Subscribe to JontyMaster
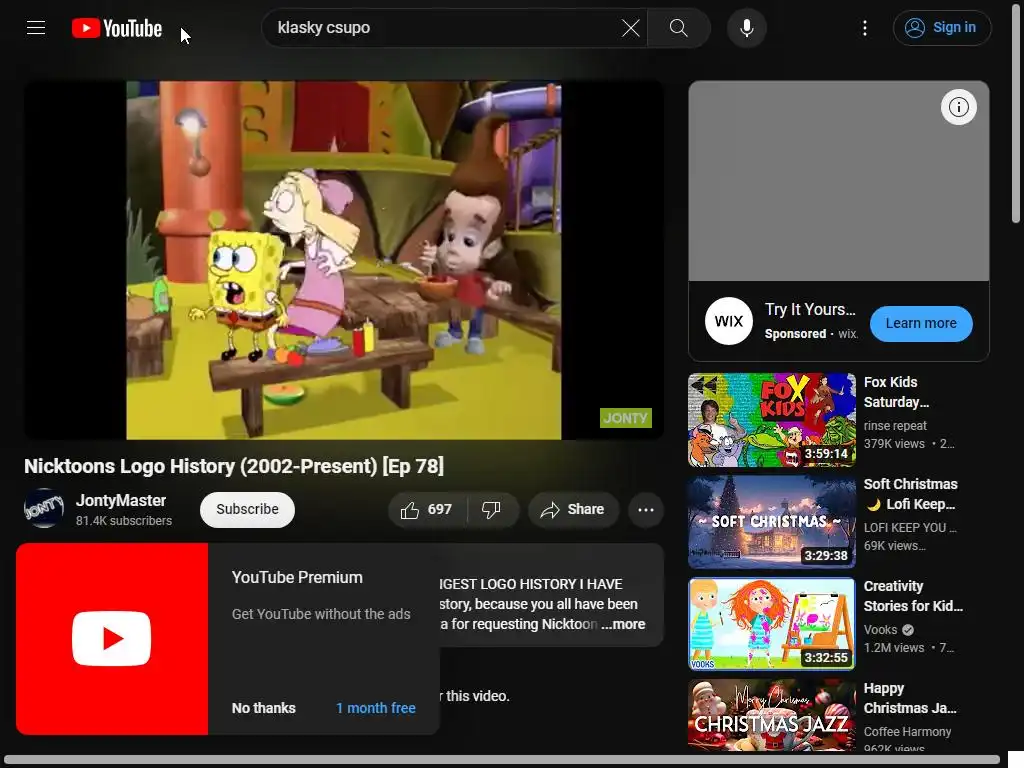 (x=248, y=509)
